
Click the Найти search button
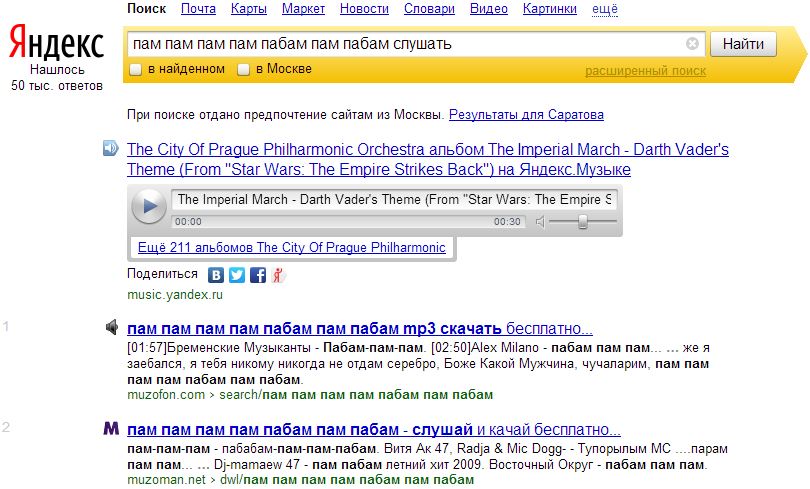743,44
